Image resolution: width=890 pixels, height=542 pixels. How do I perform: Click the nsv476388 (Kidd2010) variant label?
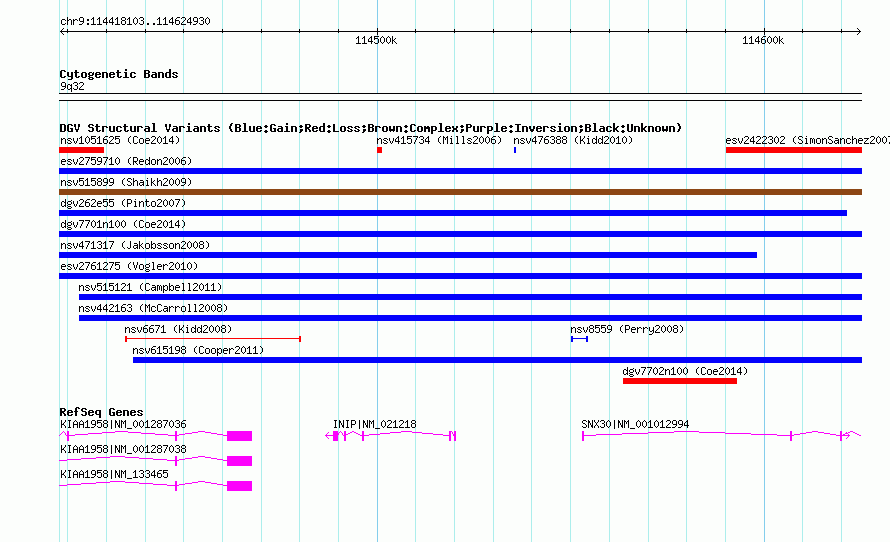573,140
